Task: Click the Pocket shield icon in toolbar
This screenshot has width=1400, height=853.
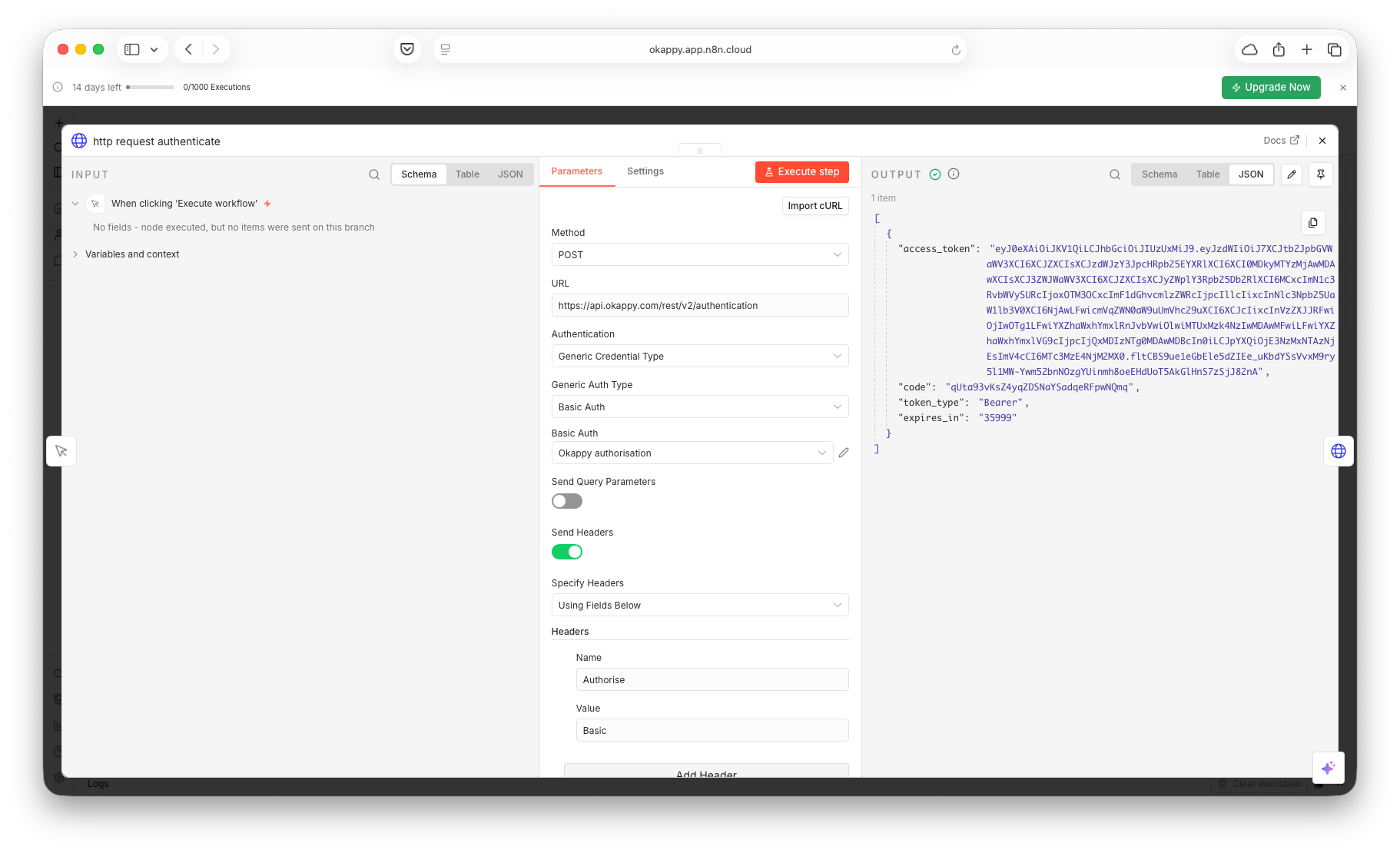Action: coord(407,50)
